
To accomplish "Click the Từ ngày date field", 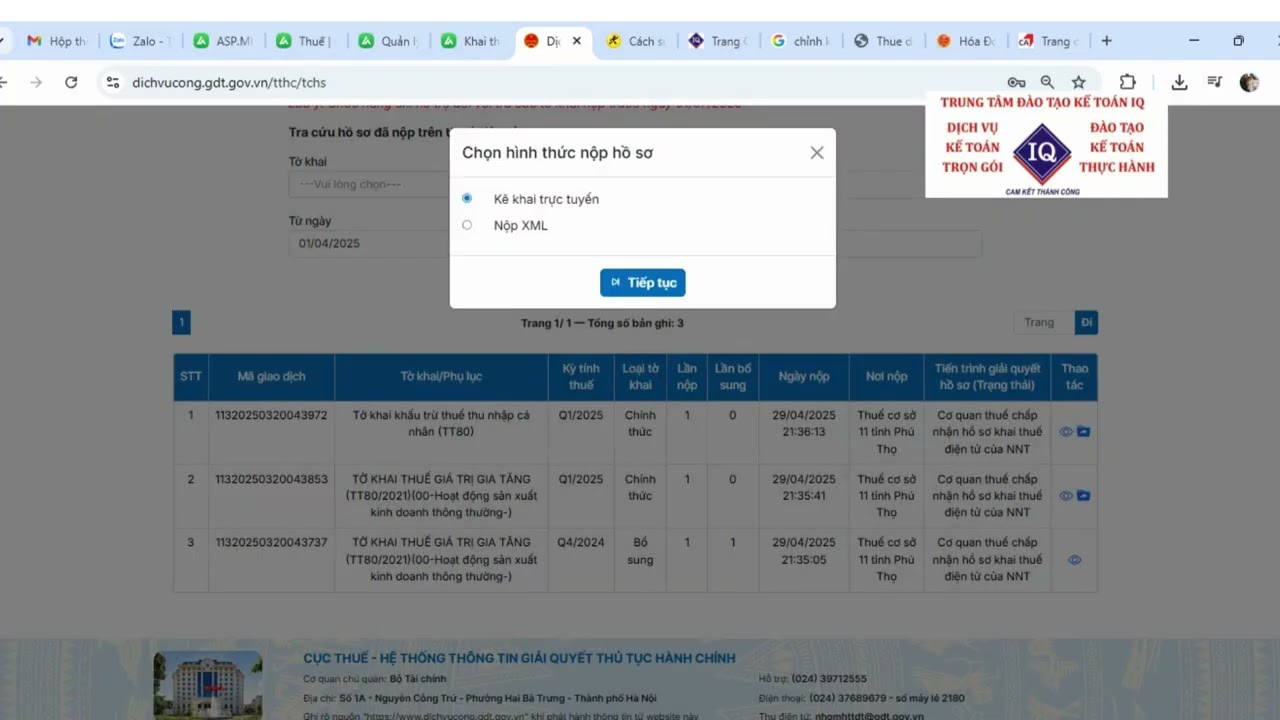I will [369, 243].
